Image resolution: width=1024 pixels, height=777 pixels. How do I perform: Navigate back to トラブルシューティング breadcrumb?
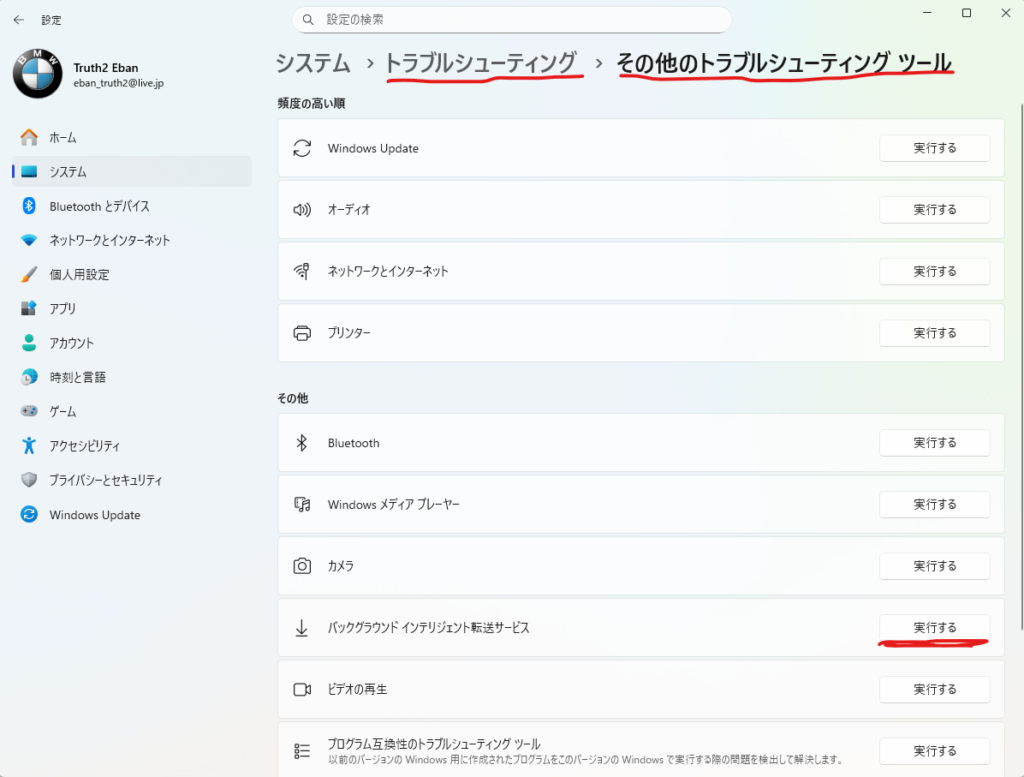point(481,63)
